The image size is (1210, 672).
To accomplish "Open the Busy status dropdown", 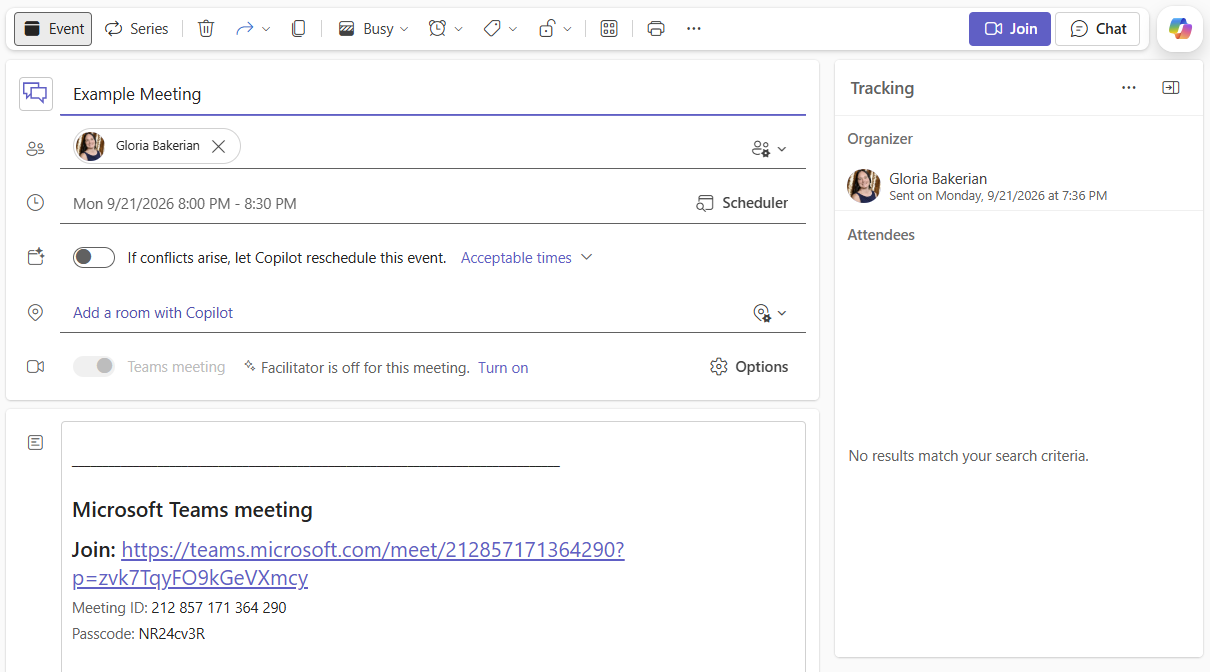I will point(374,29).
